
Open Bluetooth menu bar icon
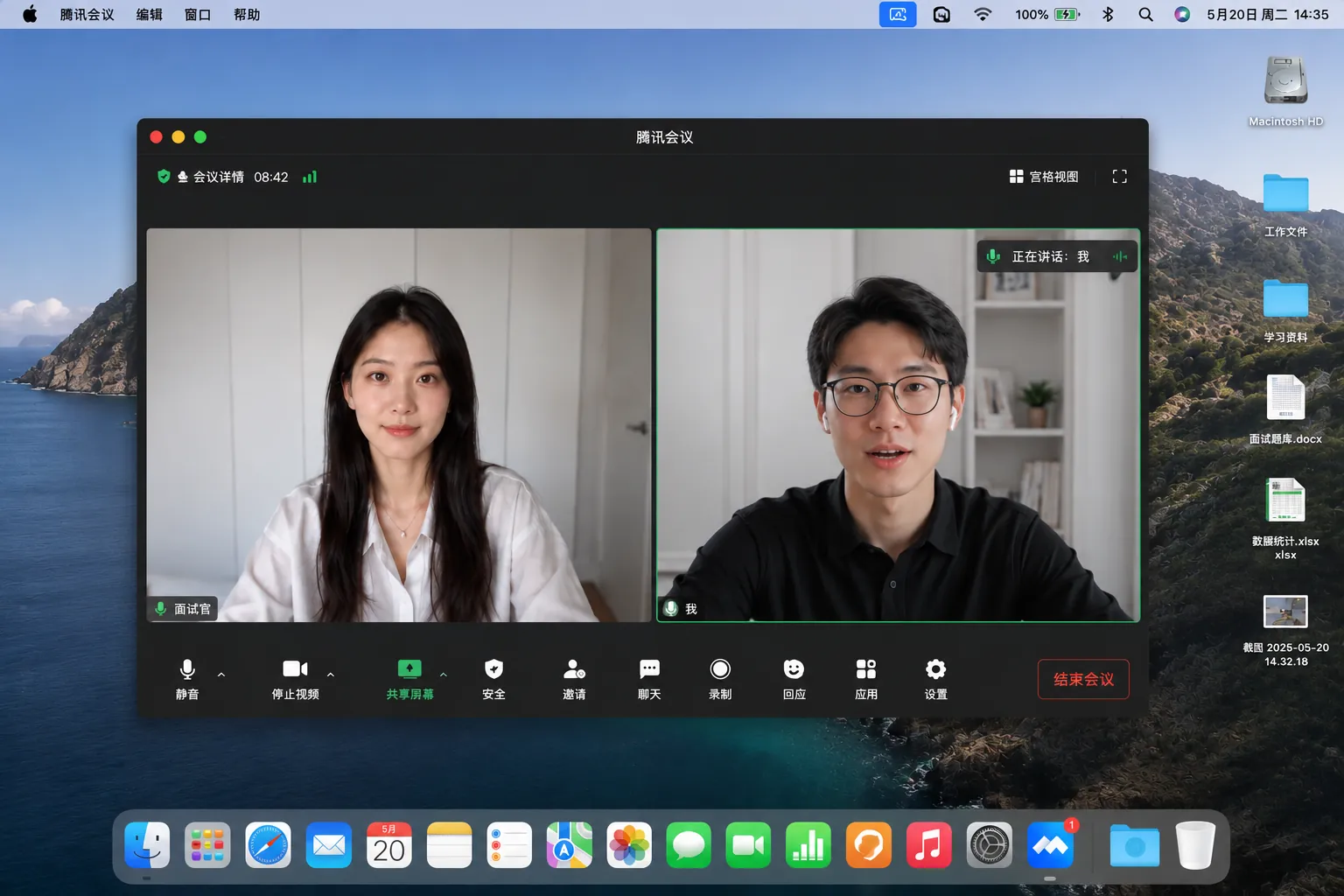1108,14
